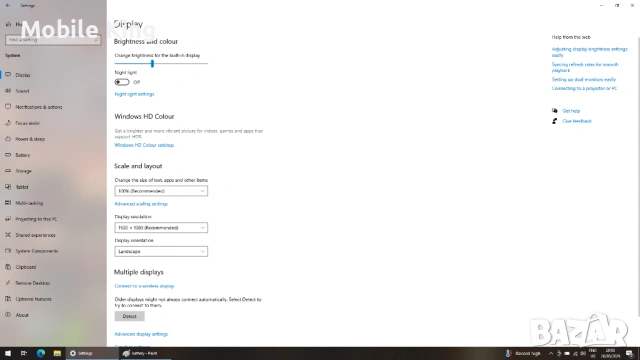Show hidden system tray icons
Image resolution: width=640 pixels, height=360 pixels.
point(551,353)
